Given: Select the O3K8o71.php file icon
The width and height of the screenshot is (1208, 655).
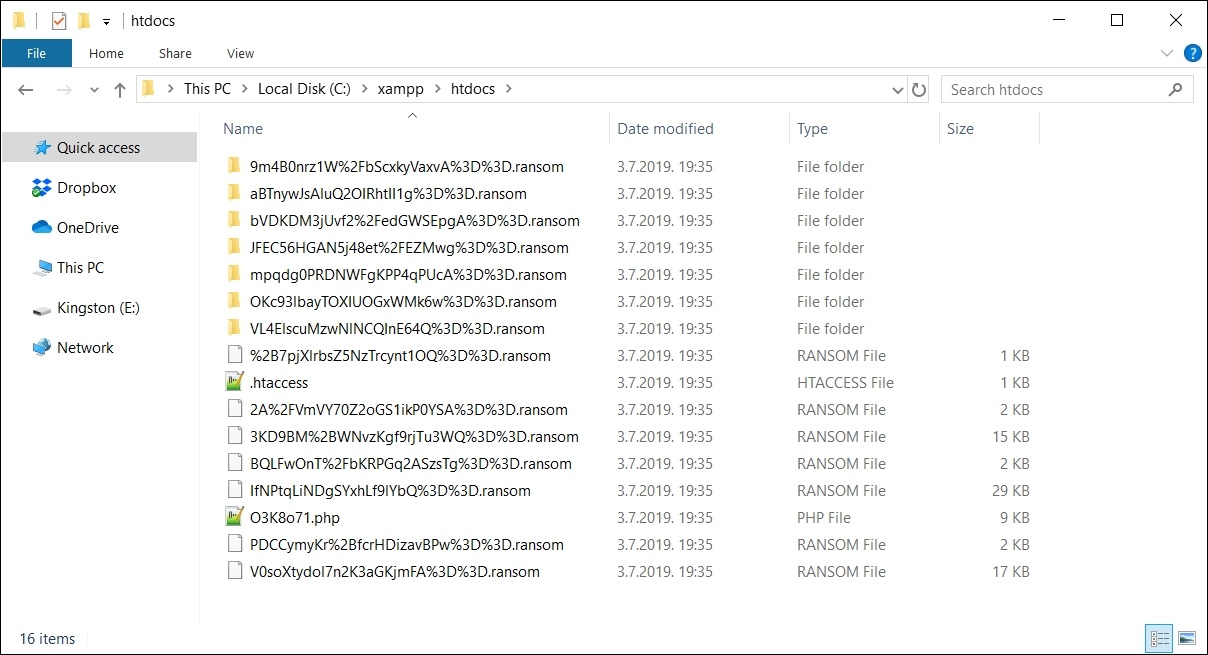Looking at the screenshot, I should pyautogui.click(x=235, y=518).
